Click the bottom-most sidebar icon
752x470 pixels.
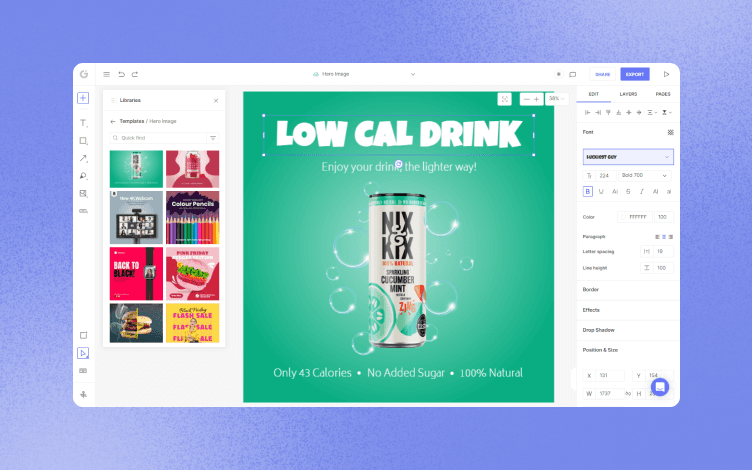[x=83, y=394]
